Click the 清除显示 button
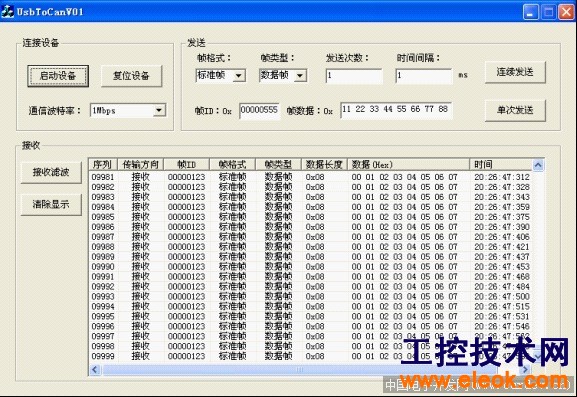This screenshot has height=397, width=577. point(51,204)
